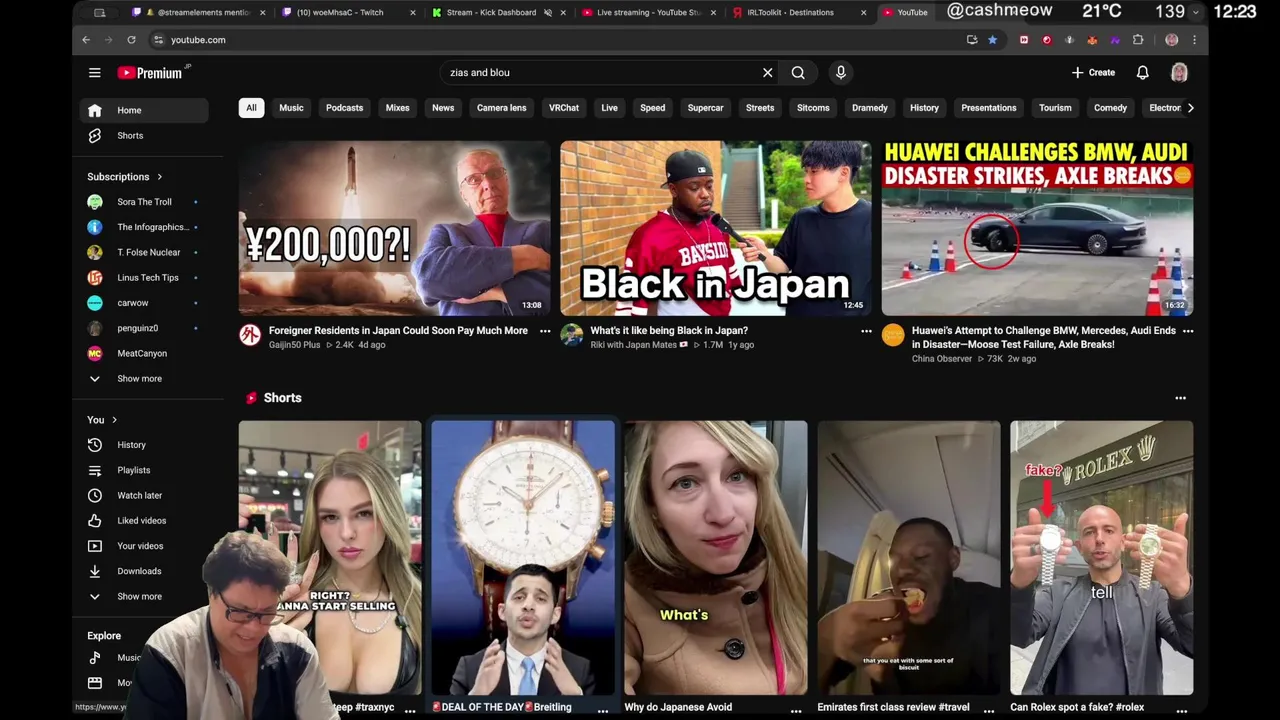Clear the search box with X icon
The image size is (1280, 720).
767,72
